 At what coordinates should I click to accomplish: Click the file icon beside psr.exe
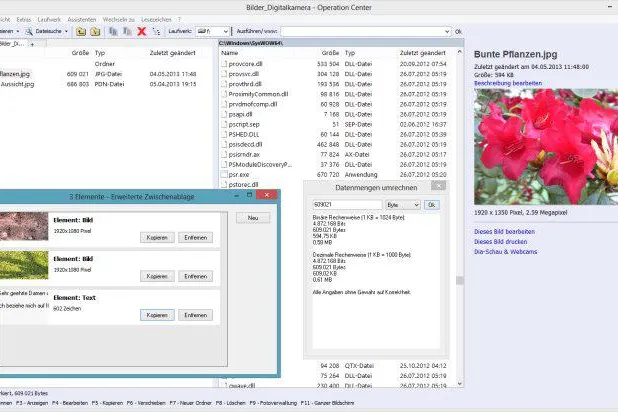pos(224,174)
